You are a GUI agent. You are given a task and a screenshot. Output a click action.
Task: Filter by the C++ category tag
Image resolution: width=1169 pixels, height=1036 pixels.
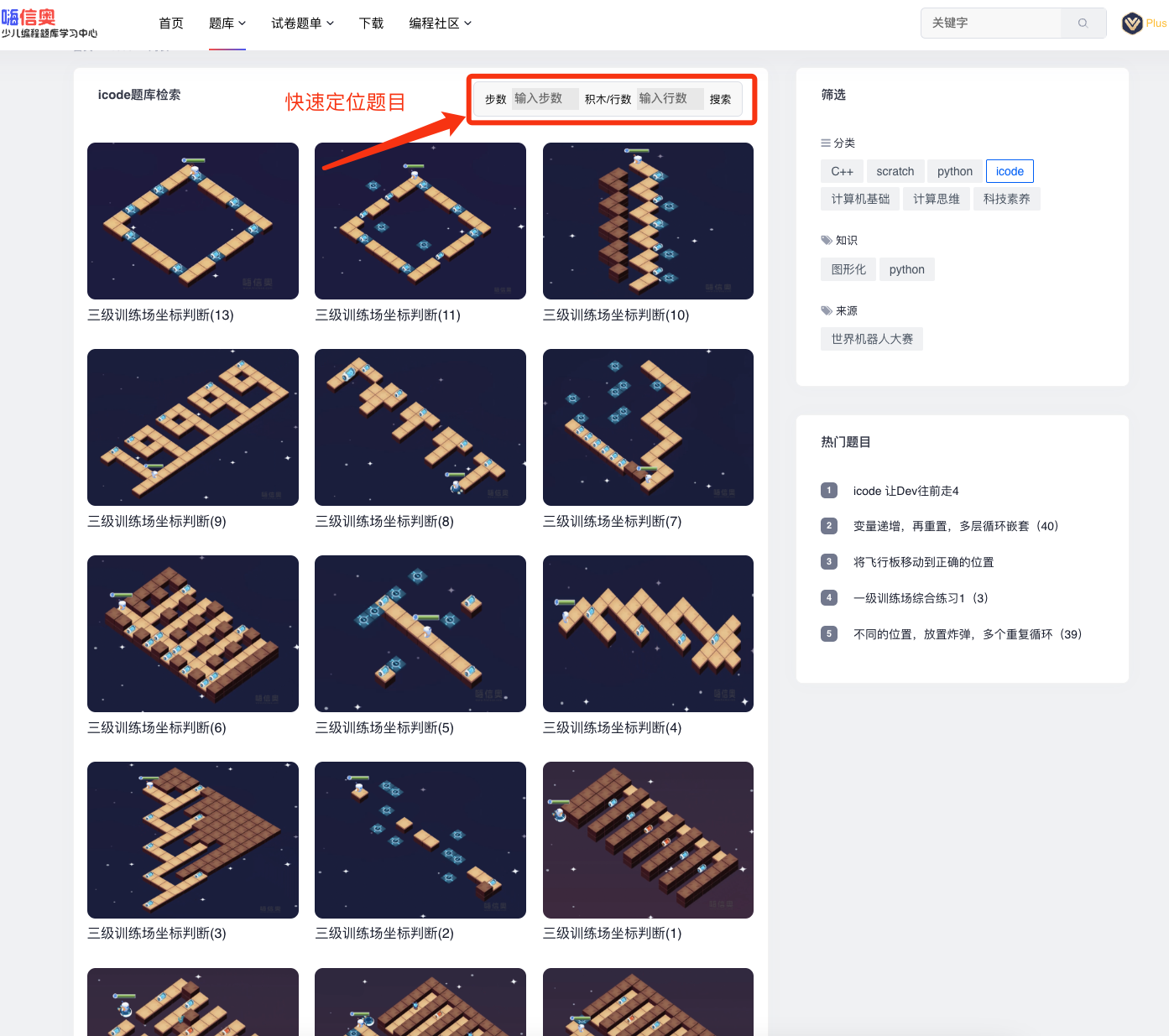pyautogui.click(x=842, y=171)
